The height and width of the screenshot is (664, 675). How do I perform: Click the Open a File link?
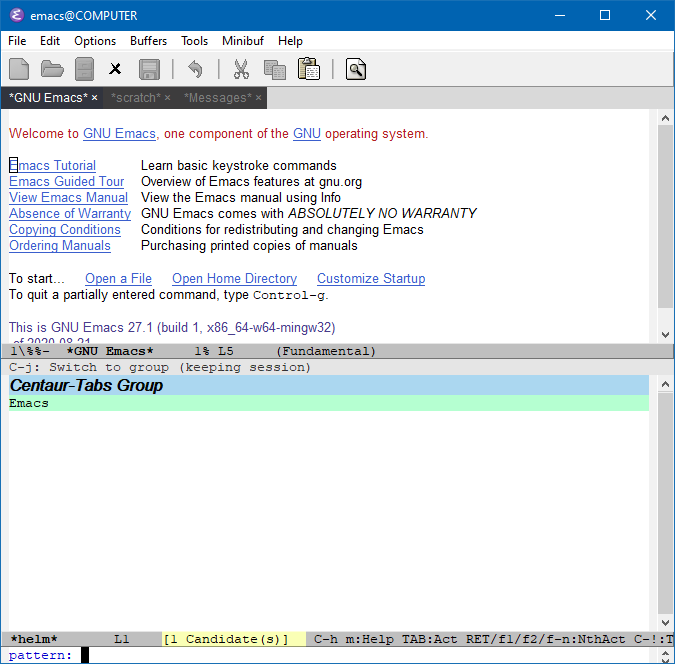(x=118, y=279)
